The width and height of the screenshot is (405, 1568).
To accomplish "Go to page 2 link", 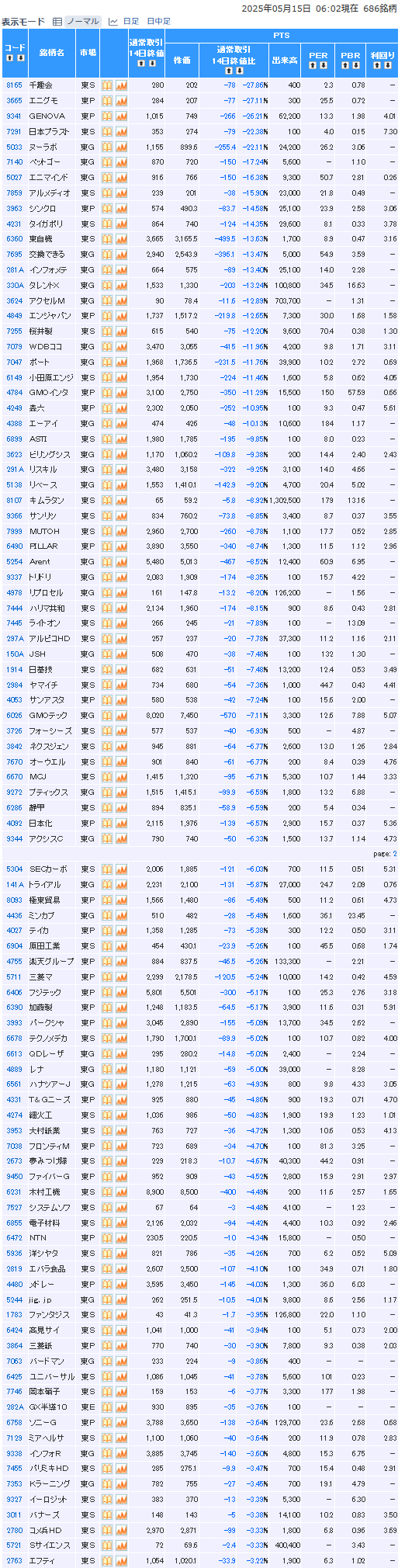I will click(394, 854).
